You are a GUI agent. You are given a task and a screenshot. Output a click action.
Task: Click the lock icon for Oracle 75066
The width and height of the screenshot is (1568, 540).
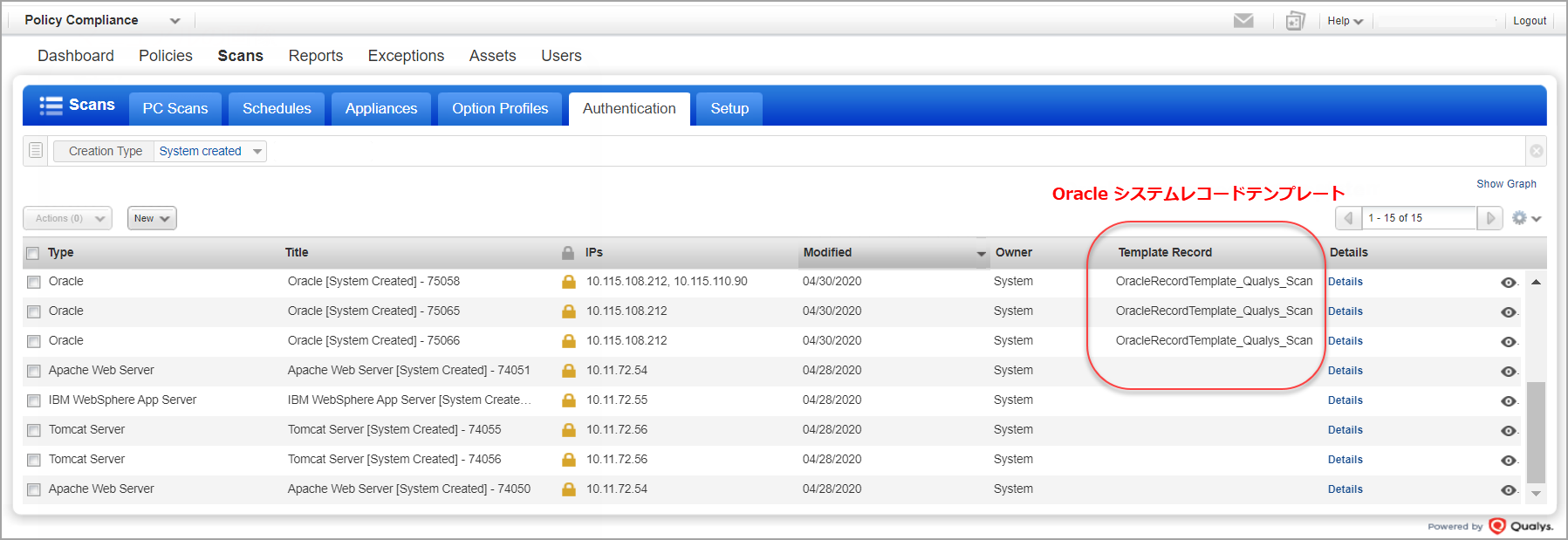pyautogui.click(x=569, y=341)
